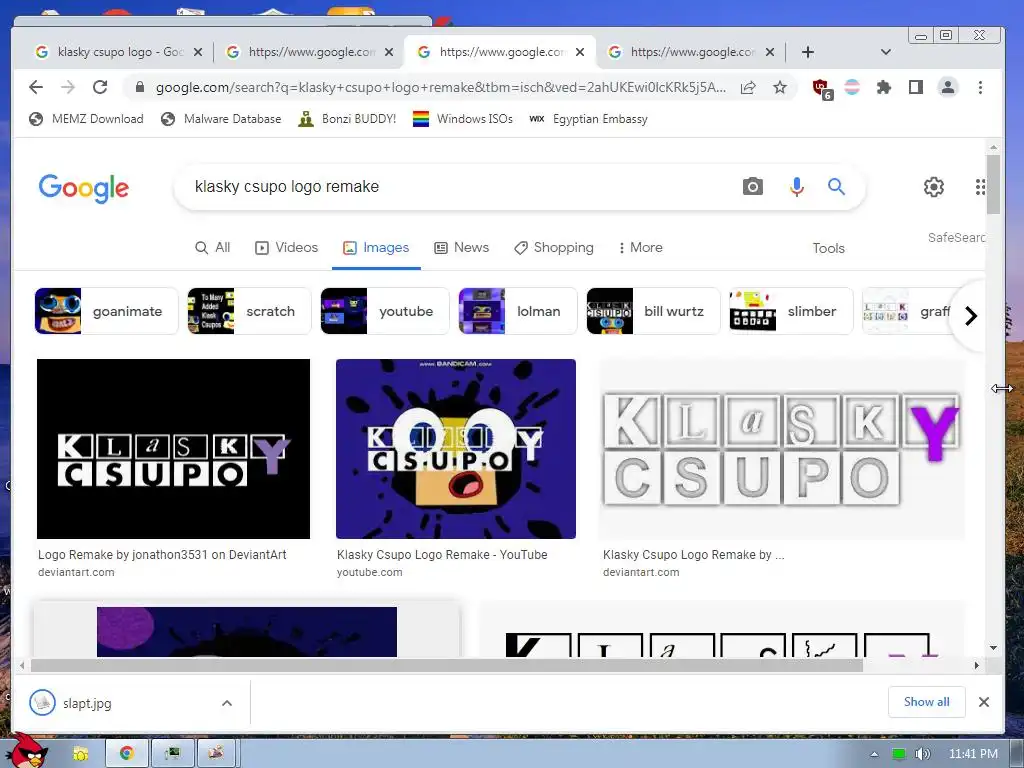This screenshot has width=1024, height=768.
Task: Open Google quick settings gear
Action: [x=934, y=187]
